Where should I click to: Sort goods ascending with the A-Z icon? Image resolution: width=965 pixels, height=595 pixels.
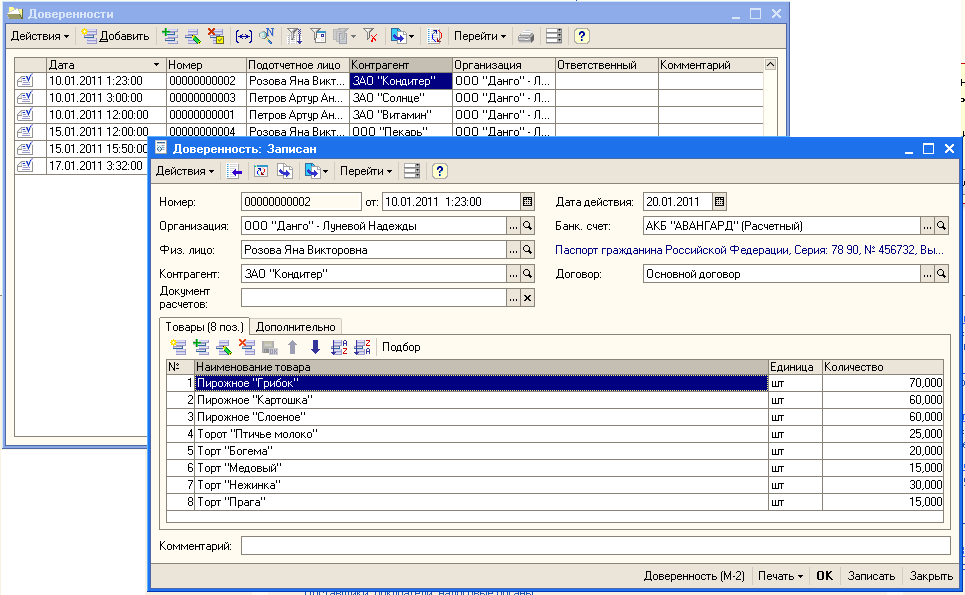point(339,347)
